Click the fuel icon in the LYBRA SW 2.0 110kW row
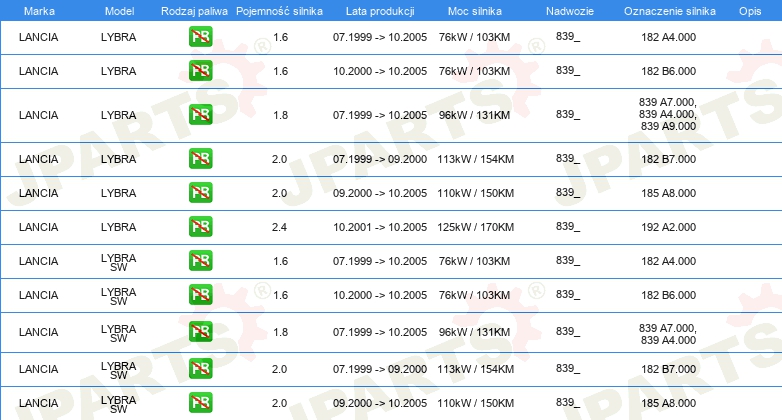This screenshot has width=782, height=420. [x=200, y=402]
